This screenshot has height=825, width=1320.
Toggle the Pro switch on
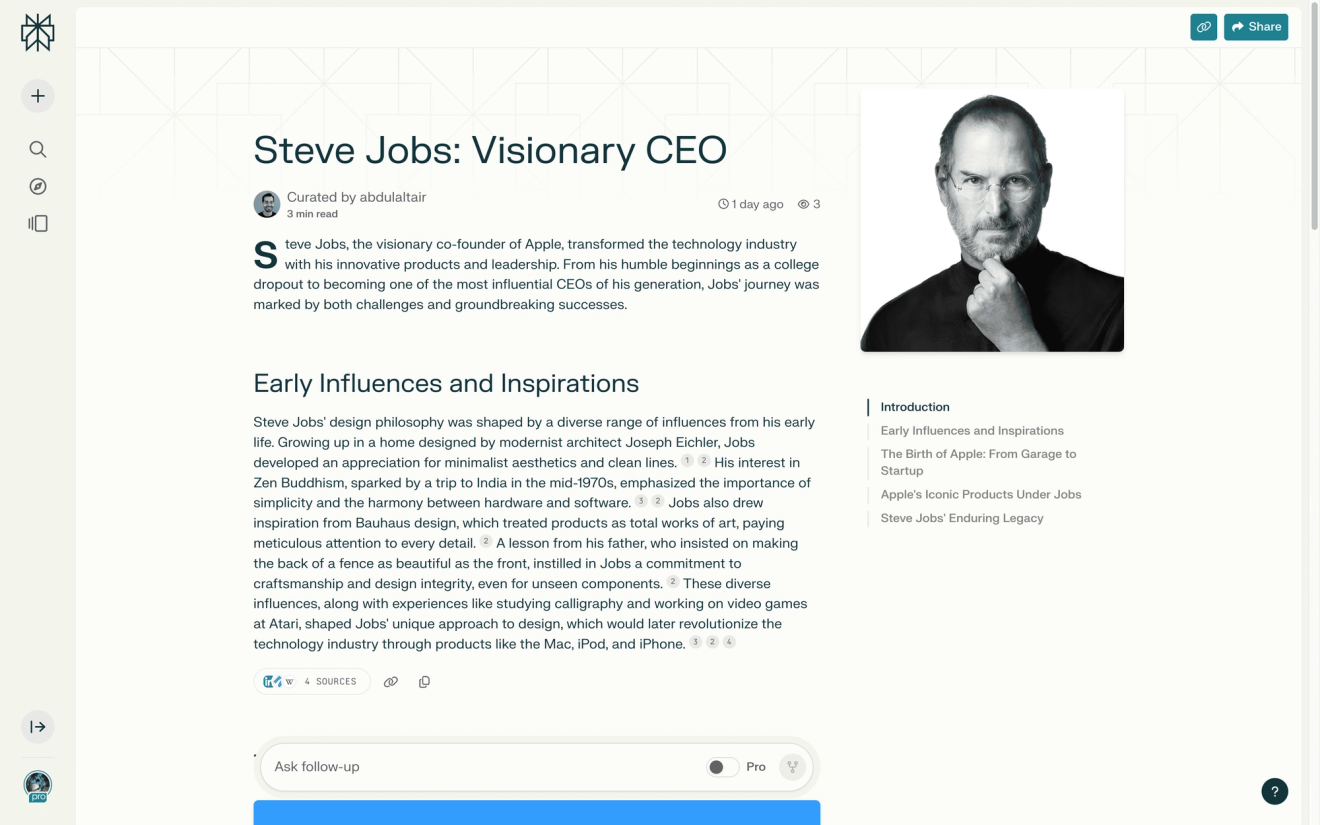[x=722, y=767]
